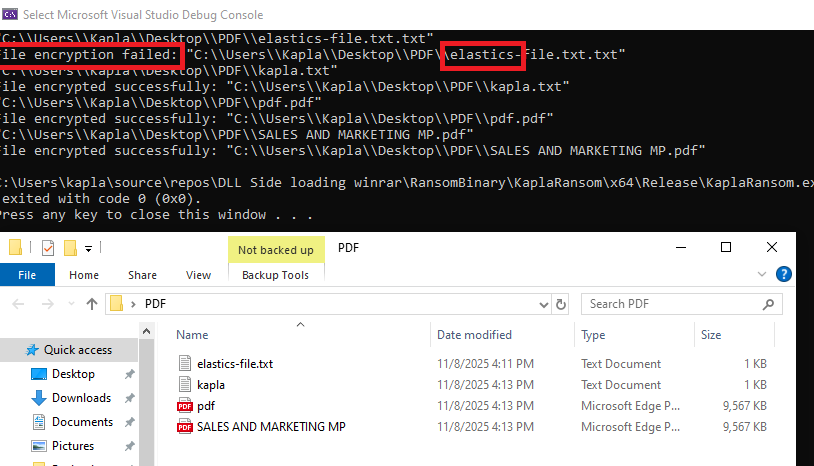The width and height of the screenshot is (814, 466).
Task: Open the View ribbon tab
Action: click(x=198, y=275)
